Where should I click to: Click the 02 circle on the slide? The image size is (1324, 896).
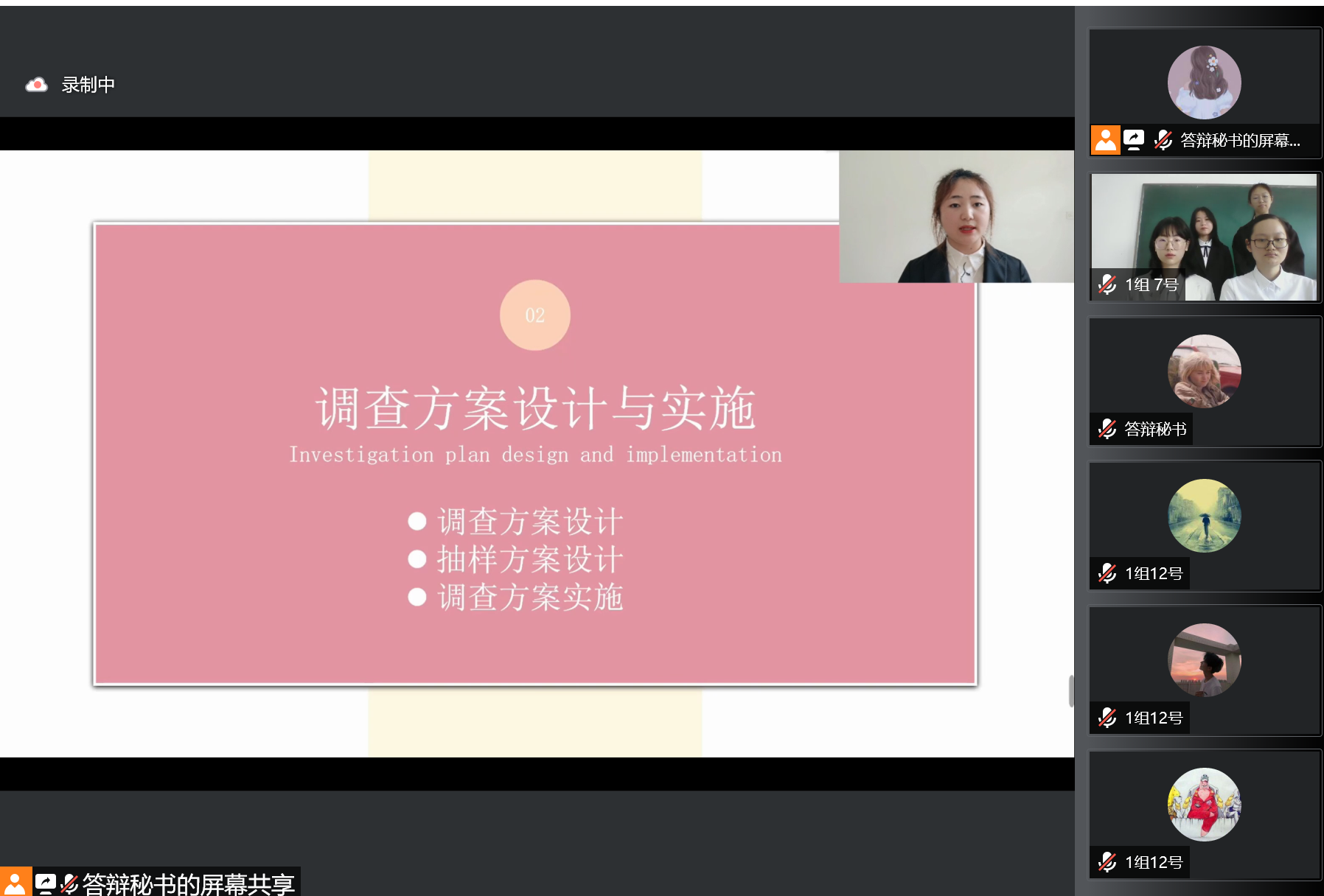pyautogui.click(x=534, y=315)
